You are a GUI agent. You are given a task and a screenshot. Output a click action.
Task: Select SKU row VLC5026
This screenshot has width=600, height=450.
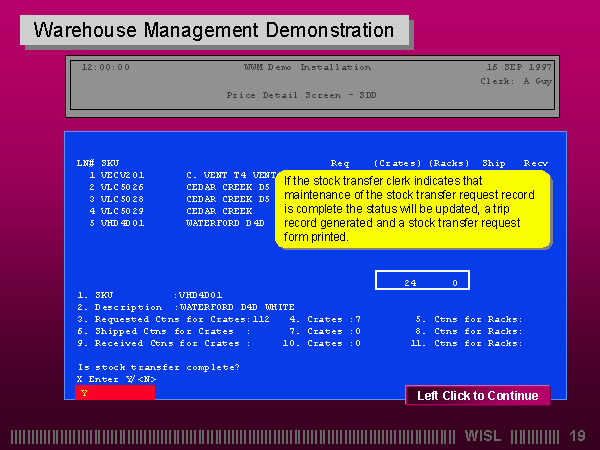tap(122, 186)
